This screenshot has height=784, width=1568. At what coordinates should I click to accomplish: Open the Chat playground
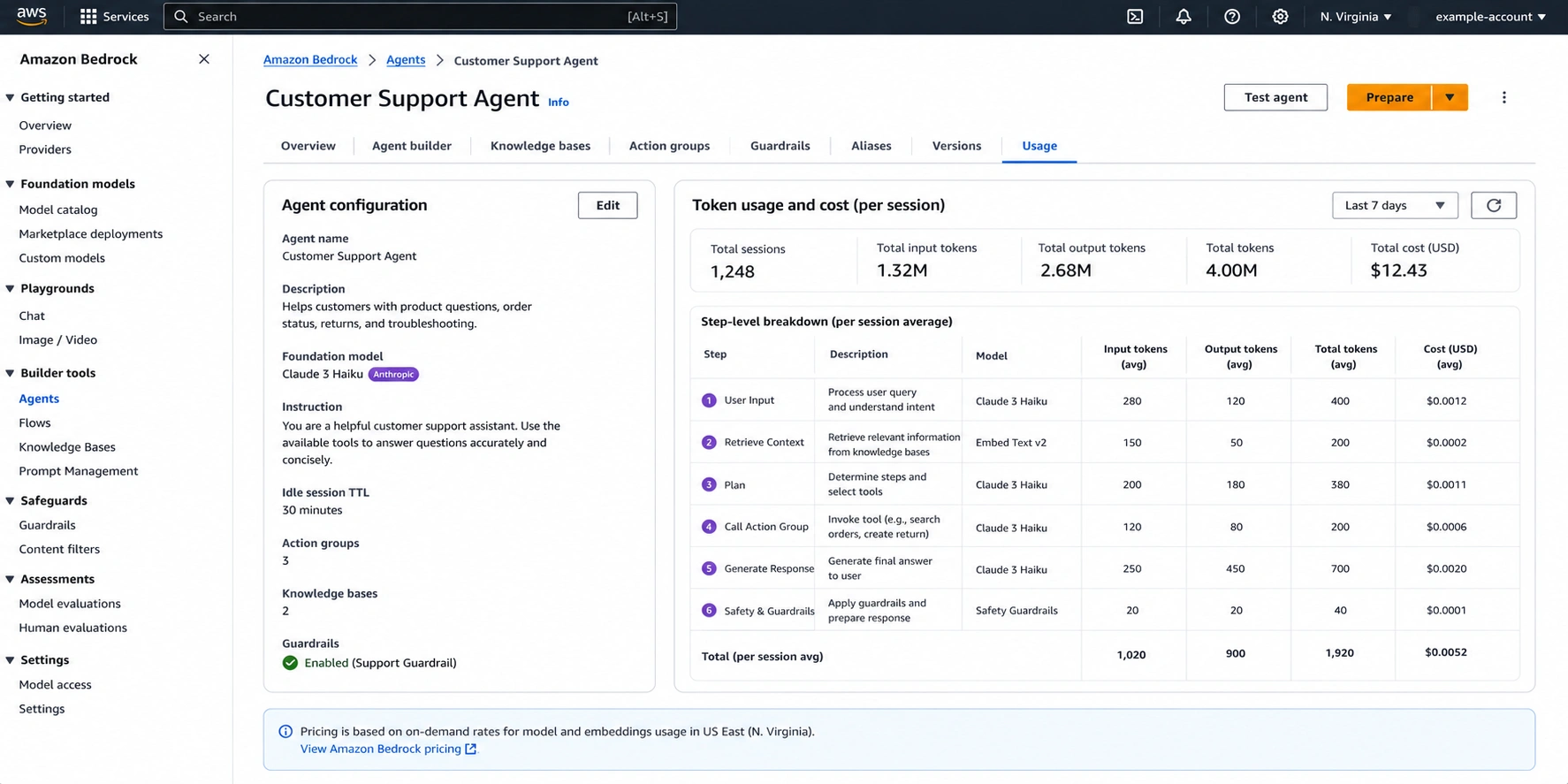(32, 316)
